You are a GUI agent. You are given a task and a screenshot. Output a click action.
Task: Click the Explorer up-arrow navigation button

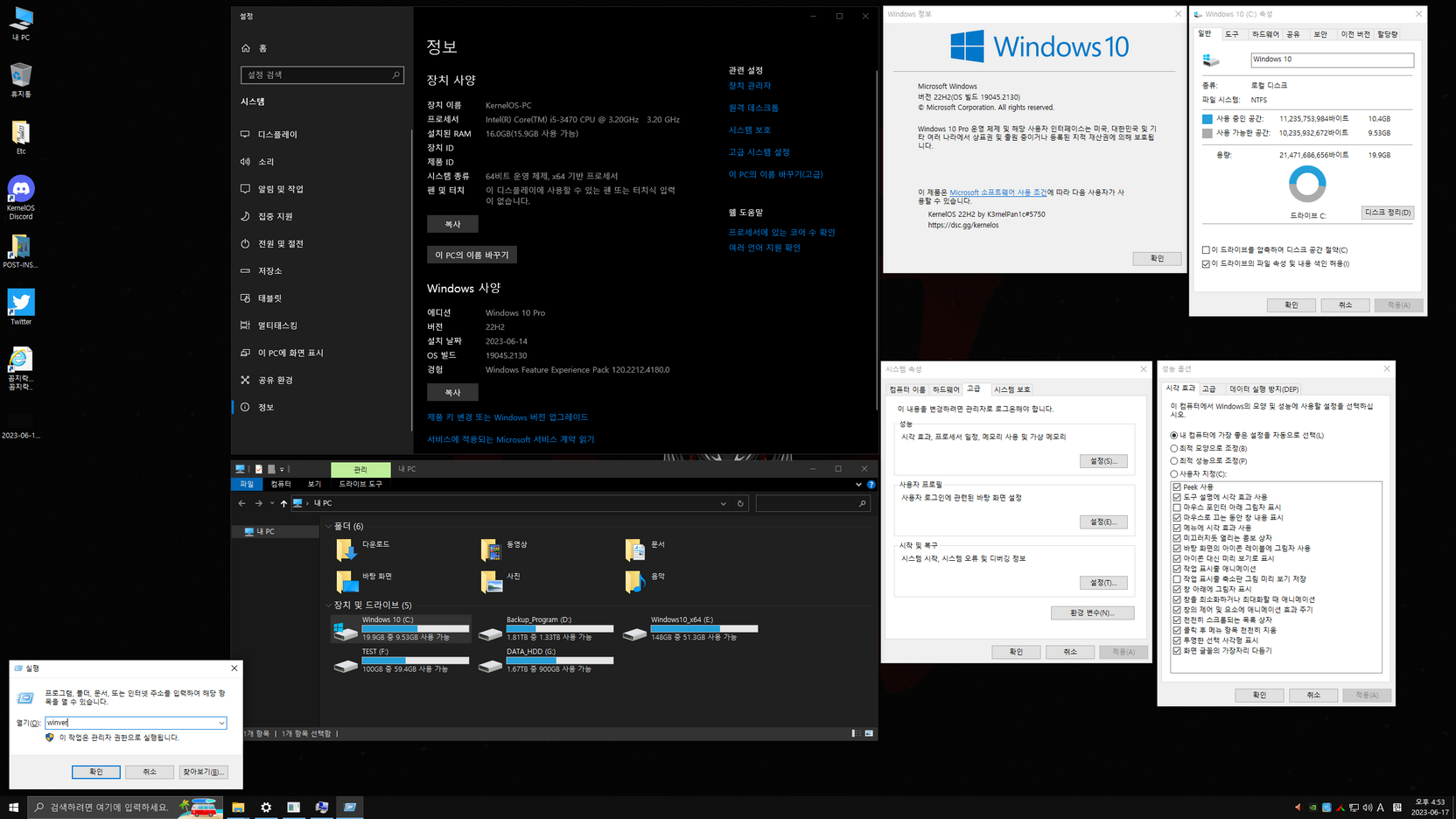coord(283,503)
